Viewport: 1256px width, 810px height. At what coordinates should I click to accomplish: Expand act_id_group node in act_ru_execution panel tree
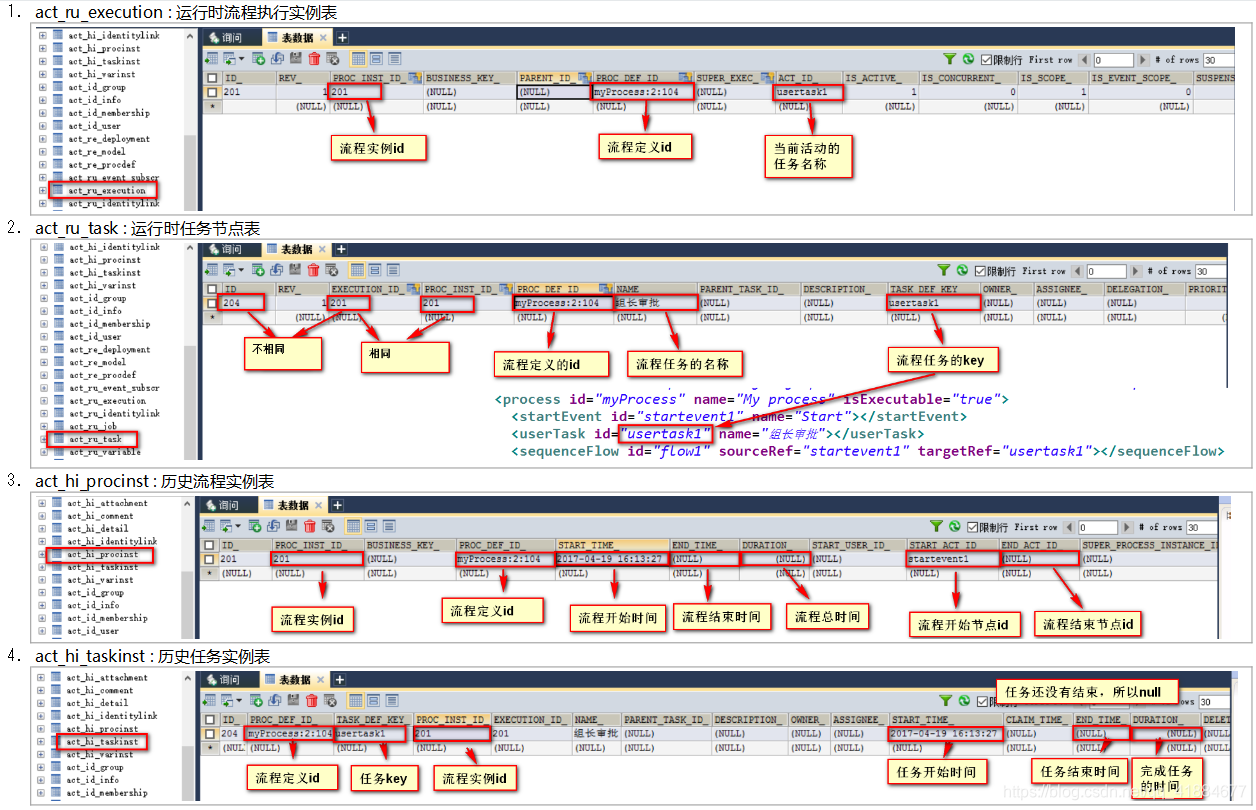coord(43,87)
